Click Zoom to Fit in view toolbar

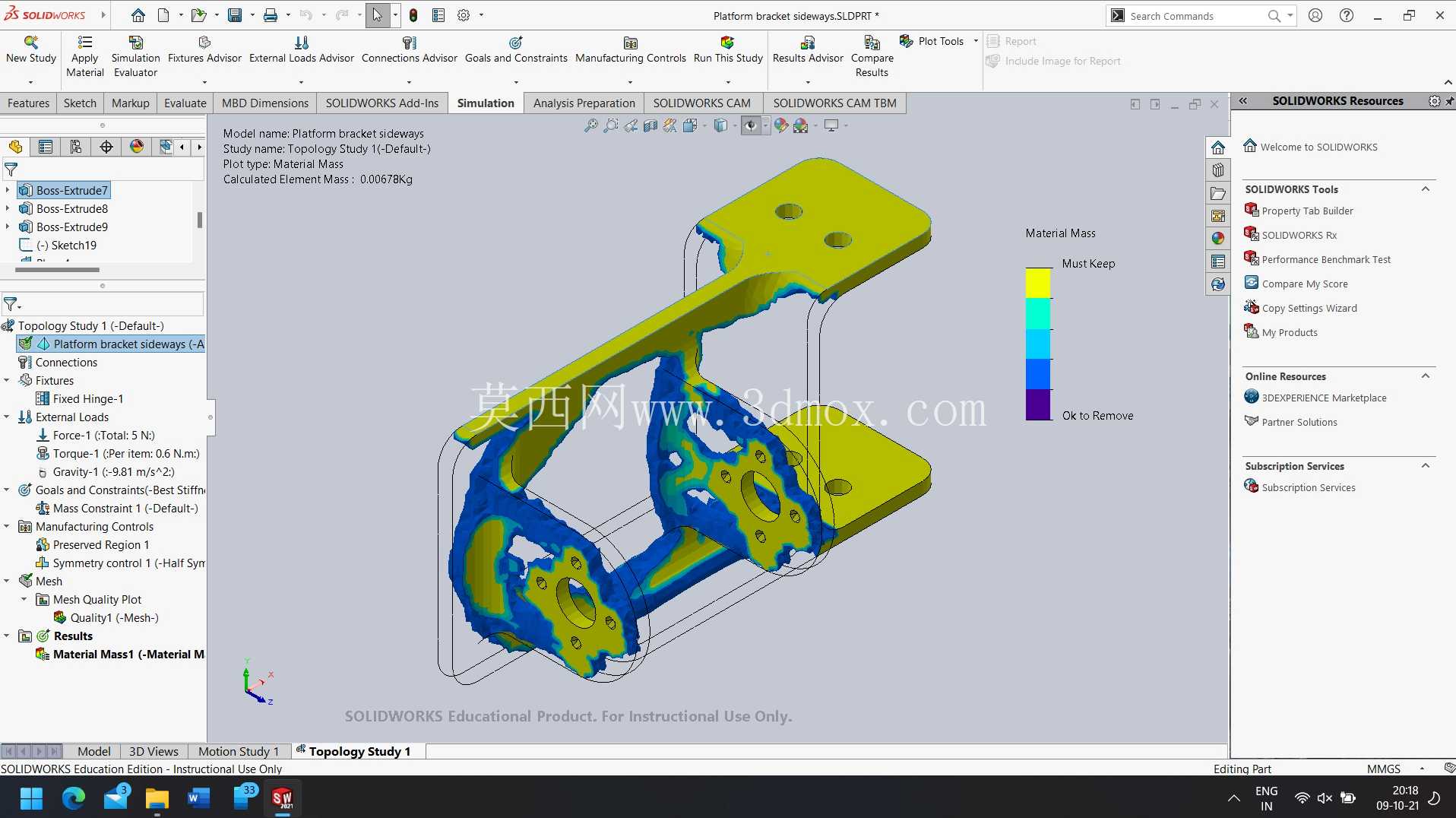pos(590,125)
